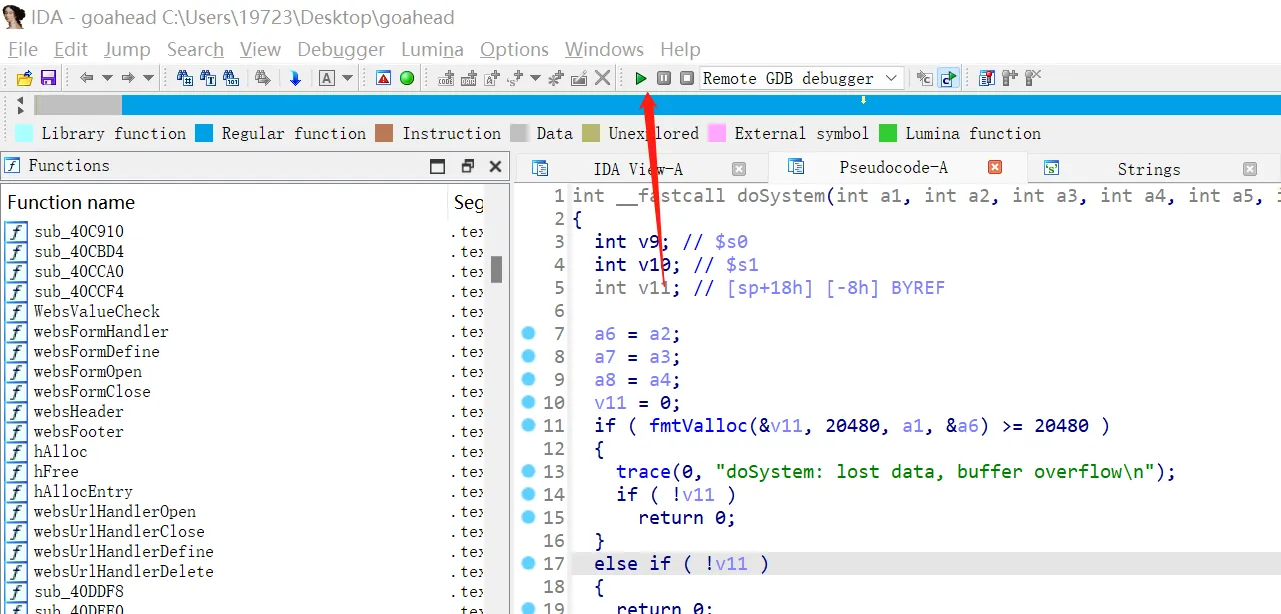Jump back with the left arrow
This screenshot has height=614, width=1281.
coord(87,78)
